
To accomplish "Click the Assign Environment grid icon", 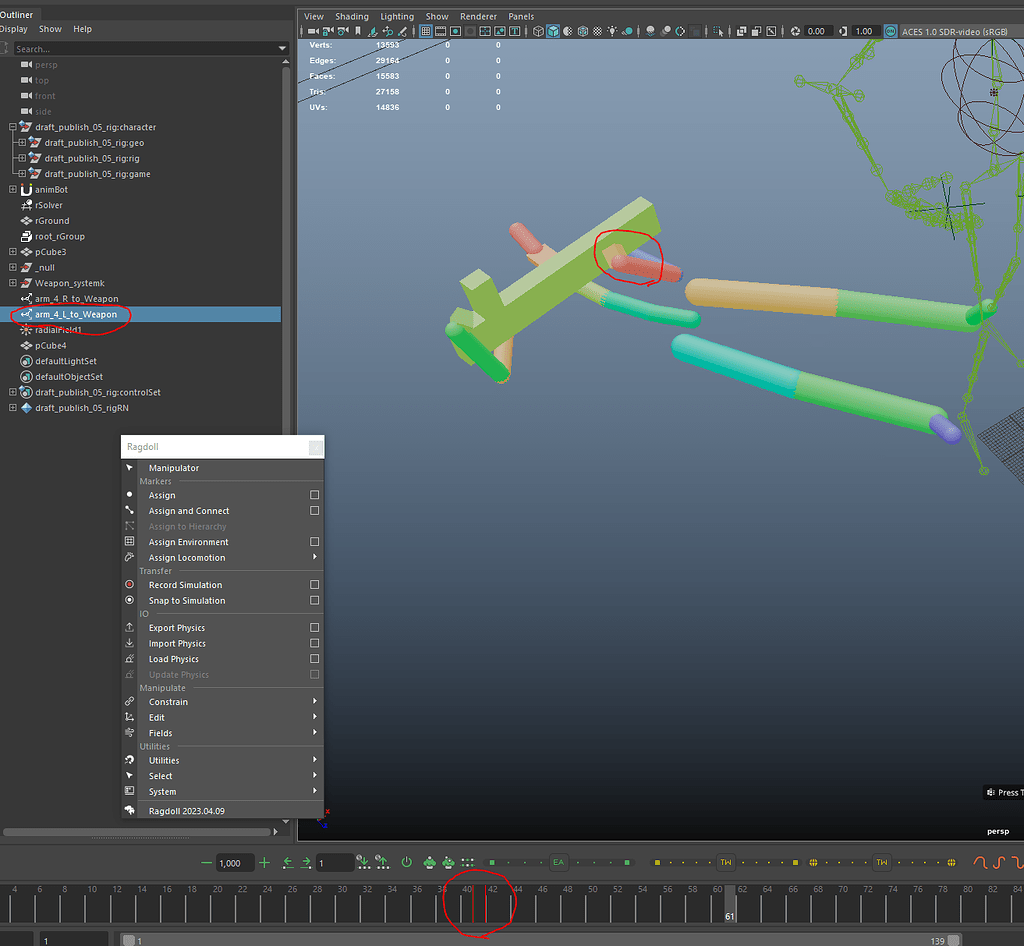I will pos(129,542).
